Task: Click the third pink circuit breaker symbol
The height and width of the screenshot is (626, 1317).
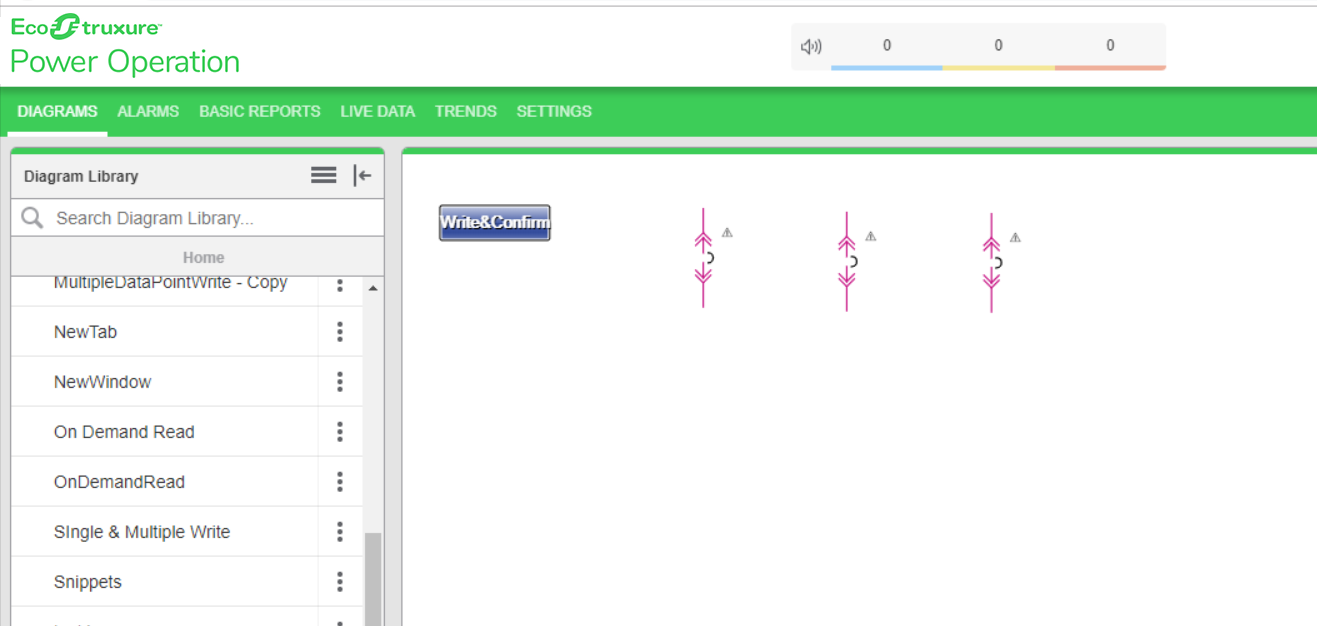Action: (991, 263)
